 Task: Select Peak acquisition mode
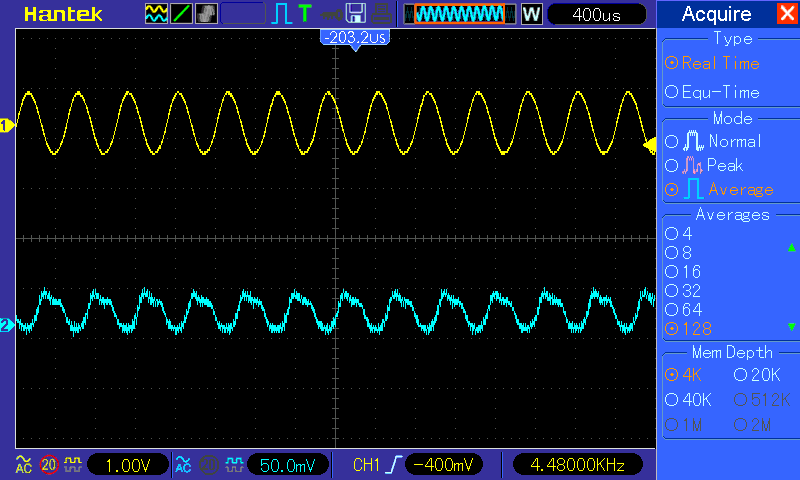[705, 165]
